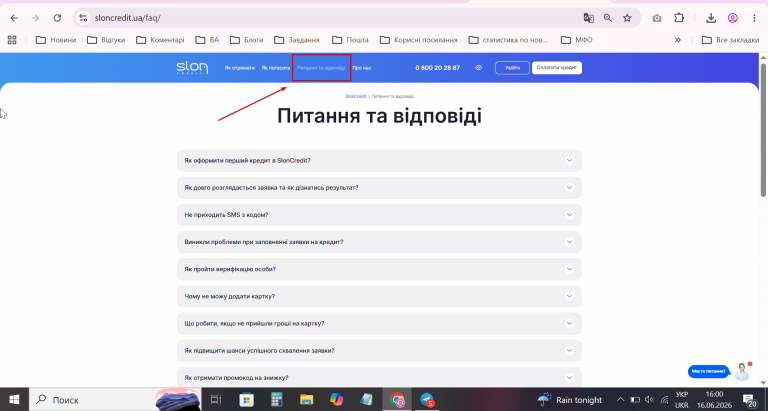Expand 'Як довго розглядається заявка' question

[379, 188]
